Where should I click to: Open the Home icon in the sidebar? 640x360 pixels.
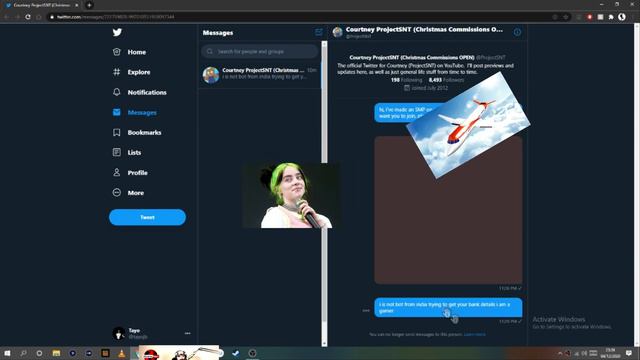117,52
